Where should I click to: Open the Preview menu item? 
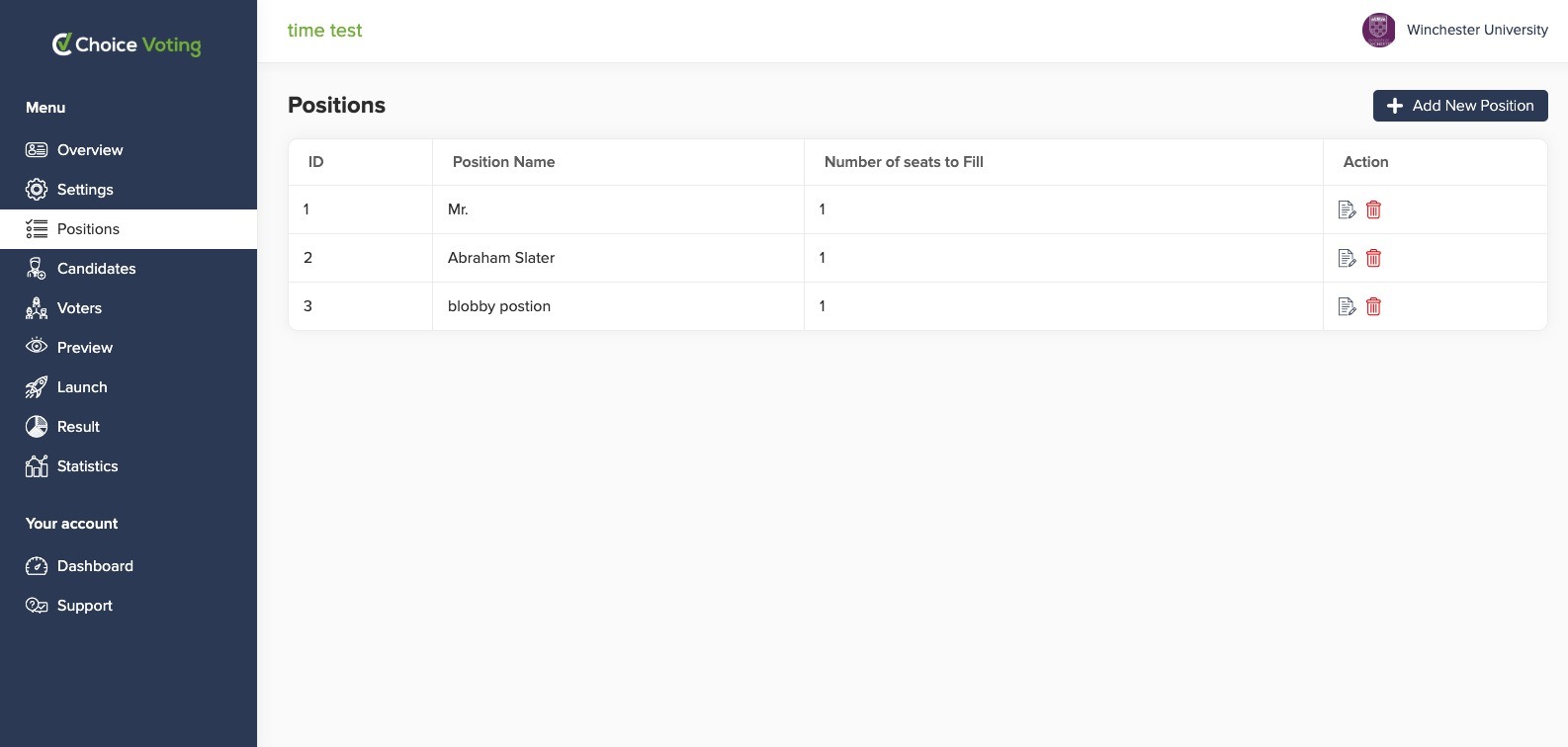129,348
